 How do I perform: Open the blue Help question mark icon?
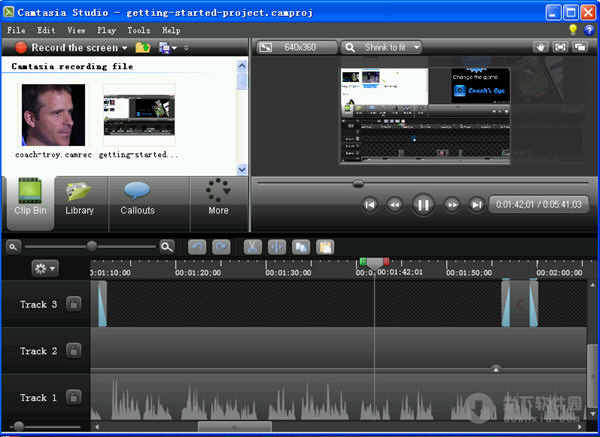point(589,30)
